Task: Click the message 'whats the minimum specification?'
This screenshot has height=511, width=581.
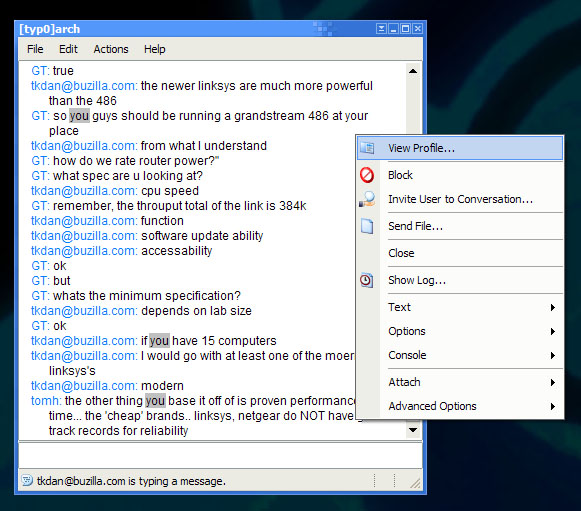Action: 147,296
